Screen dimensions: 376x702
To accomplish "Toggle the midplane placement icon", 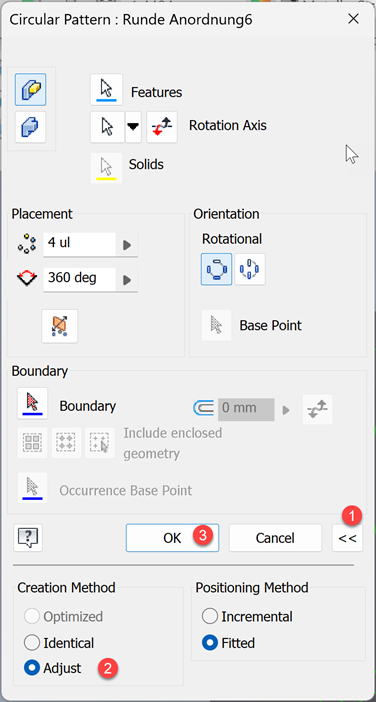I will (x=60, y=326).
